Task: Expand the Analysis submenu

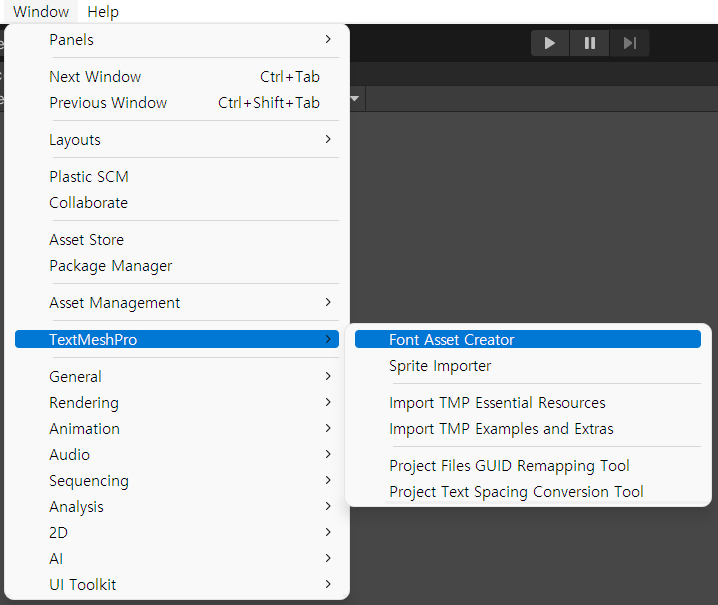Action: [177, 507]
